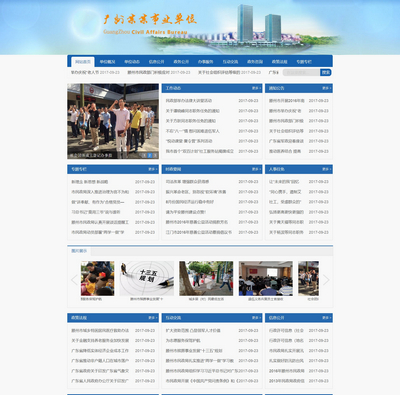This screenshot has width=400, height=395.
Task: Open the 司法改革 article in 时政要闻
Action: click(x=187, y=182)
